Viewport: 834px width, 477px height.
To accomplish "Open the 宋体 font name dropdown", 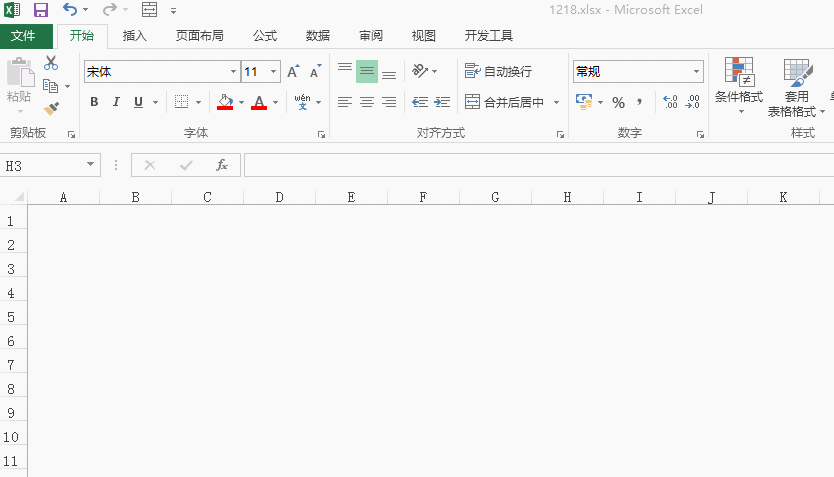I will click(233, 72).
